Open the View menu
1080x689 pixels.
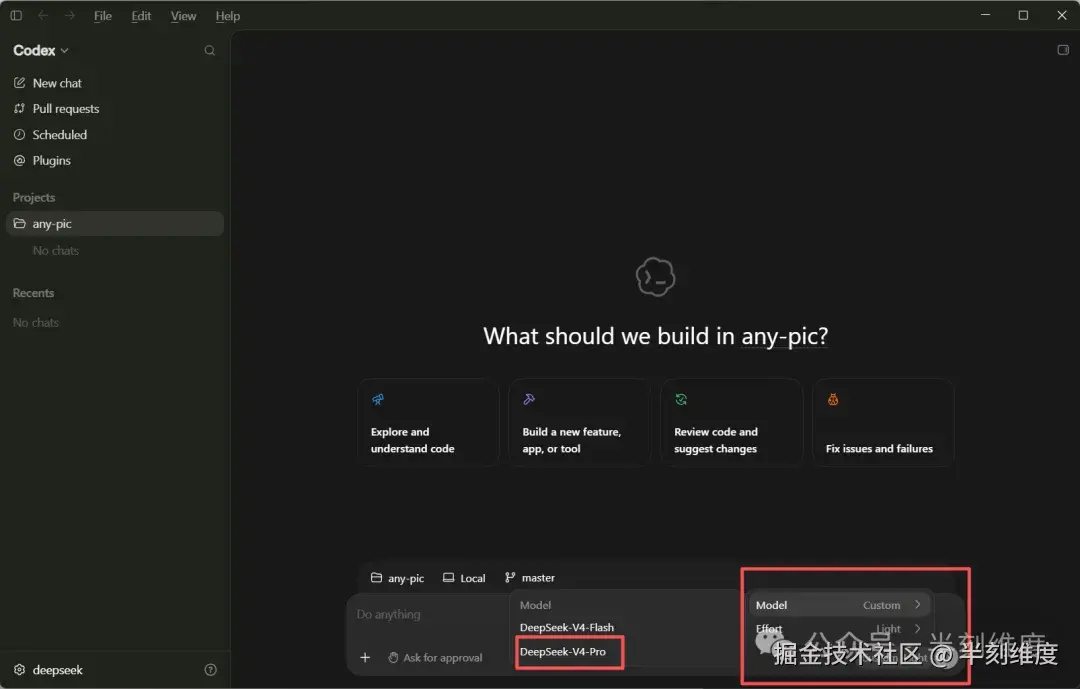coord(183,16)
